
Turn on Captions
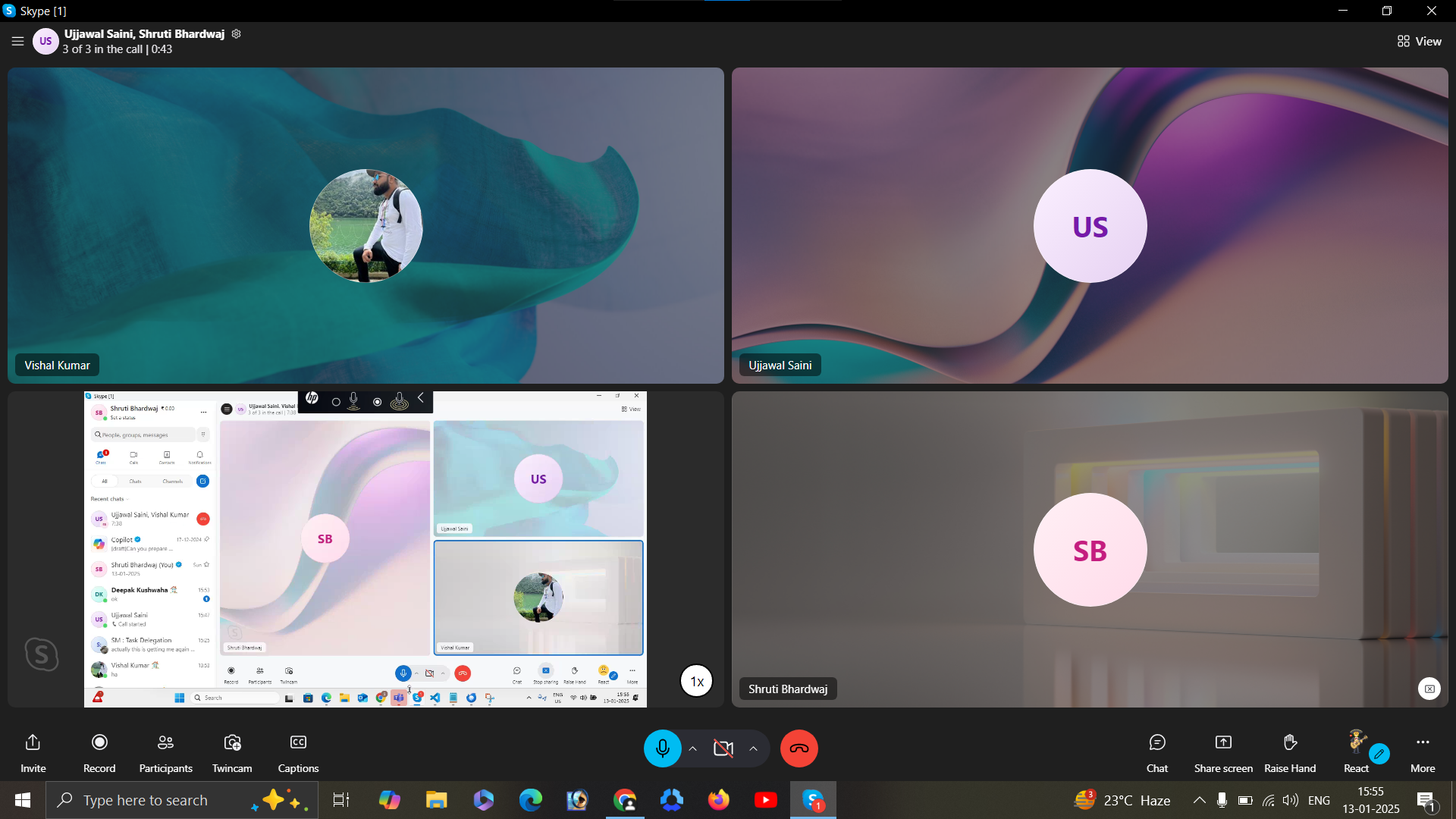click(298, 753)
